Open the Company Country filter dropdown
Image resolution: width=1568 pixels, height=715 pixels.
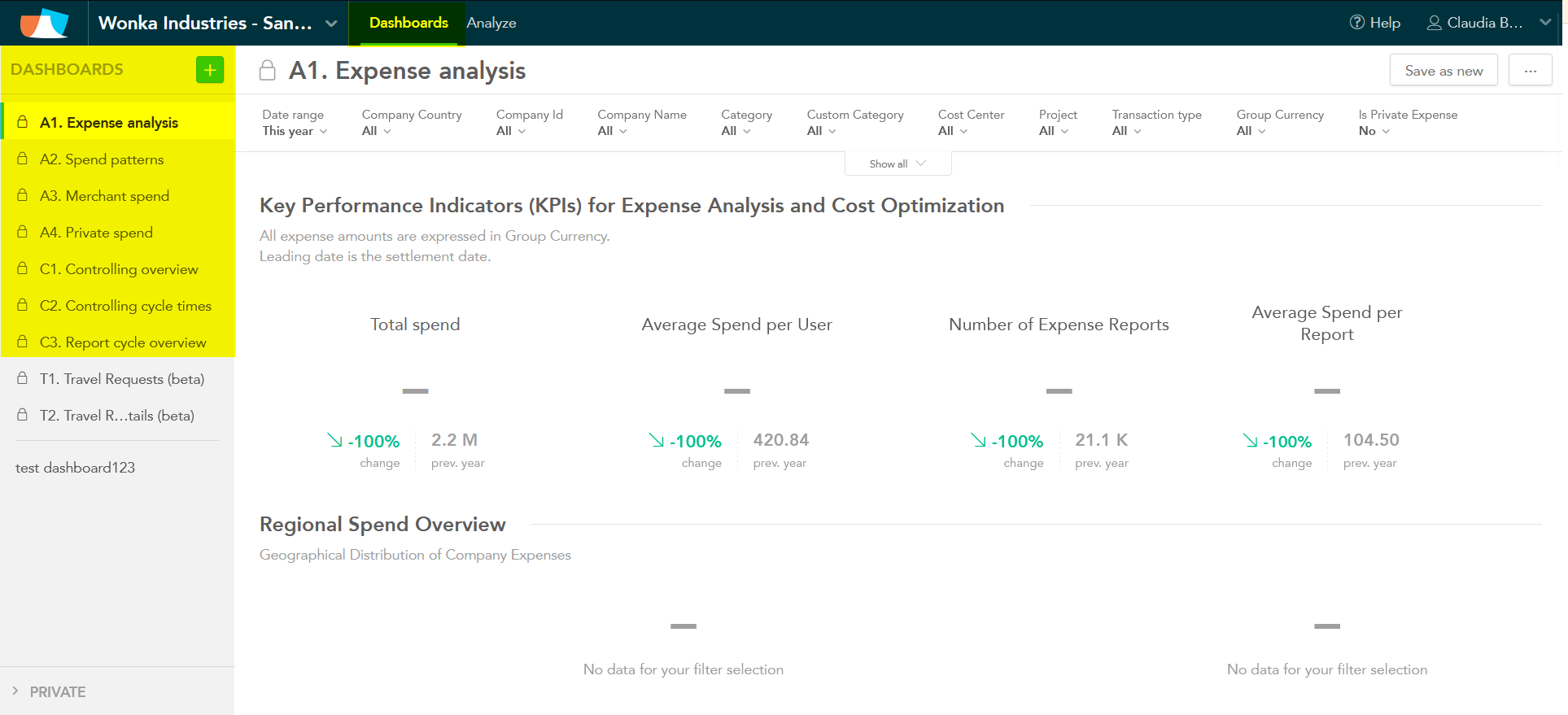coord(377,131)
